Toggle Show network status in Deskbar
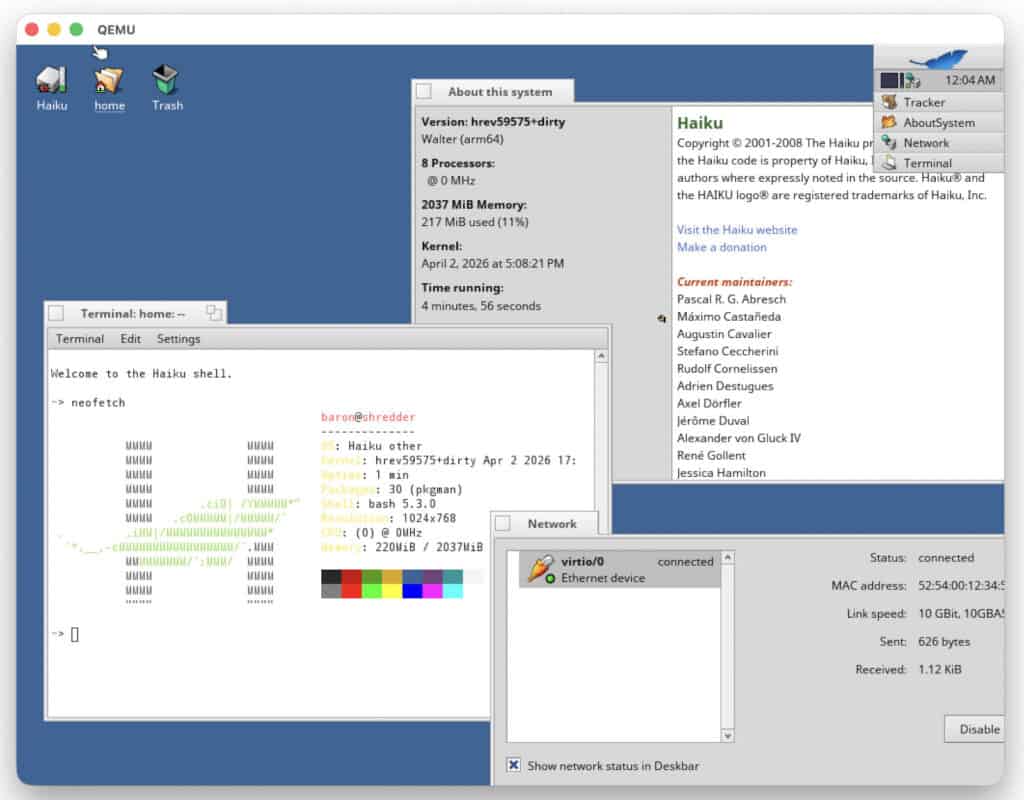Screen dimensions: 1024x800 coord(513,765)
